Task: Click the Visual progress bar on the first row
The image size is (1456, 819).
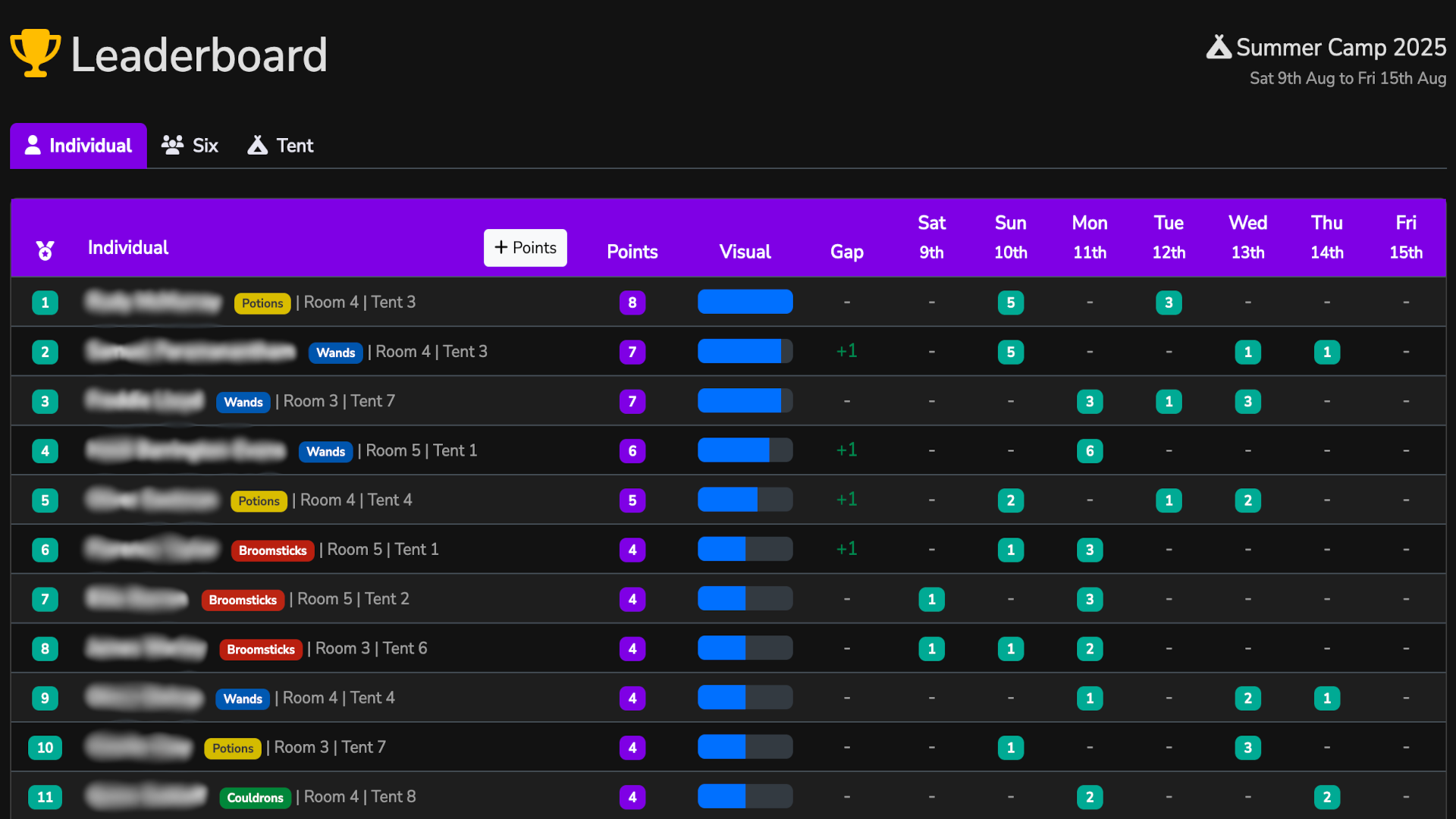Action: point(745,301)
